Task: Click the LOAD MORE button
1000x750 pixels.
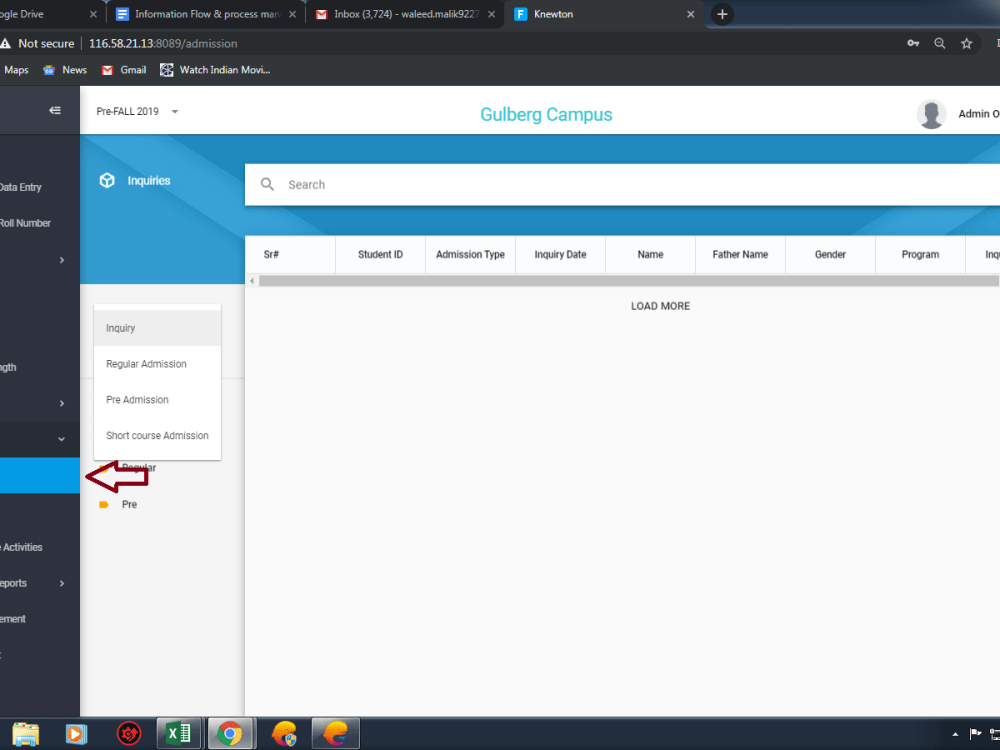Action: (x=660, y=306)
